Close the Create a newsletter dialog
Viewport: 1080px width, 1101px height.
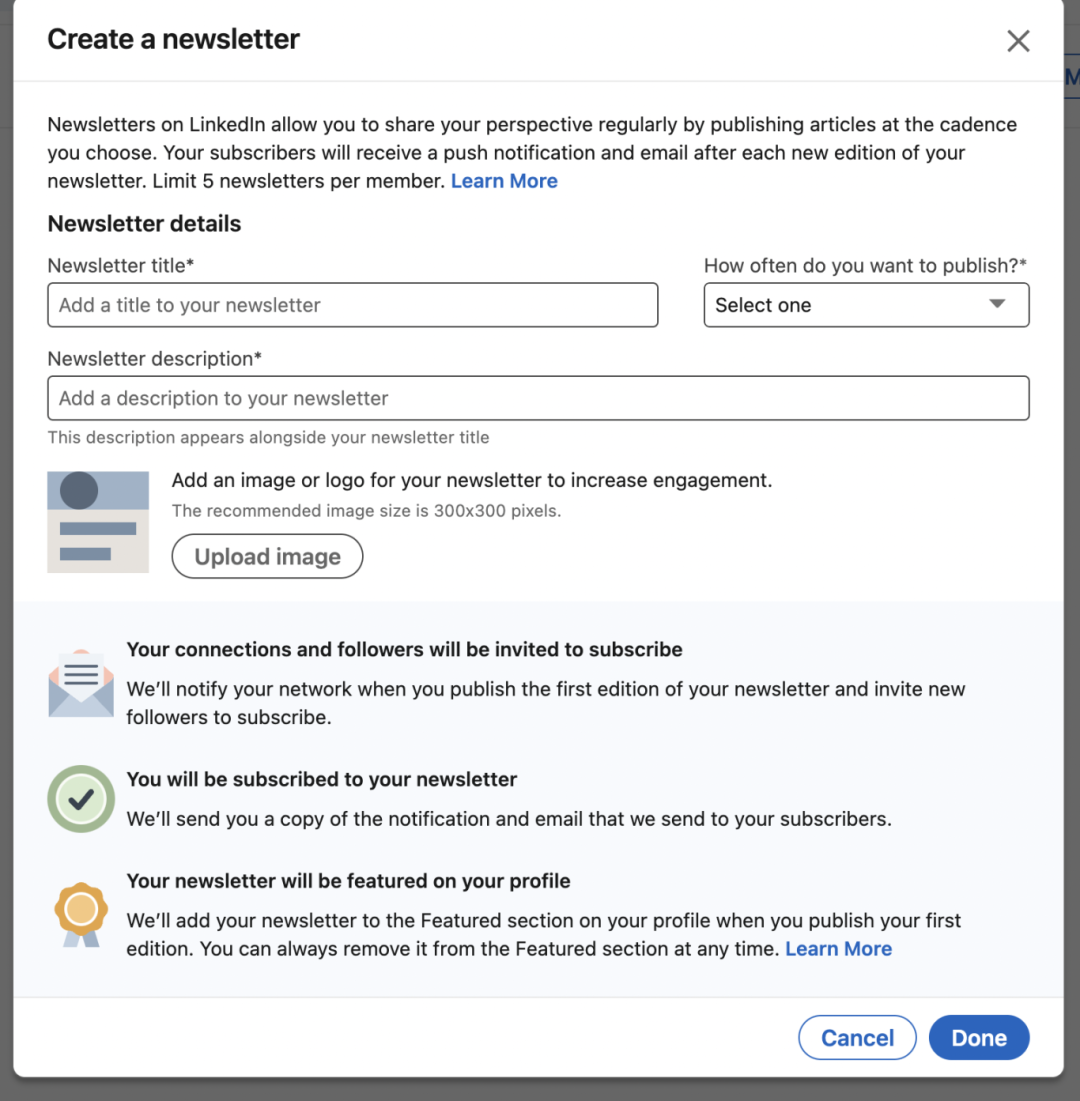(1018, 41)
